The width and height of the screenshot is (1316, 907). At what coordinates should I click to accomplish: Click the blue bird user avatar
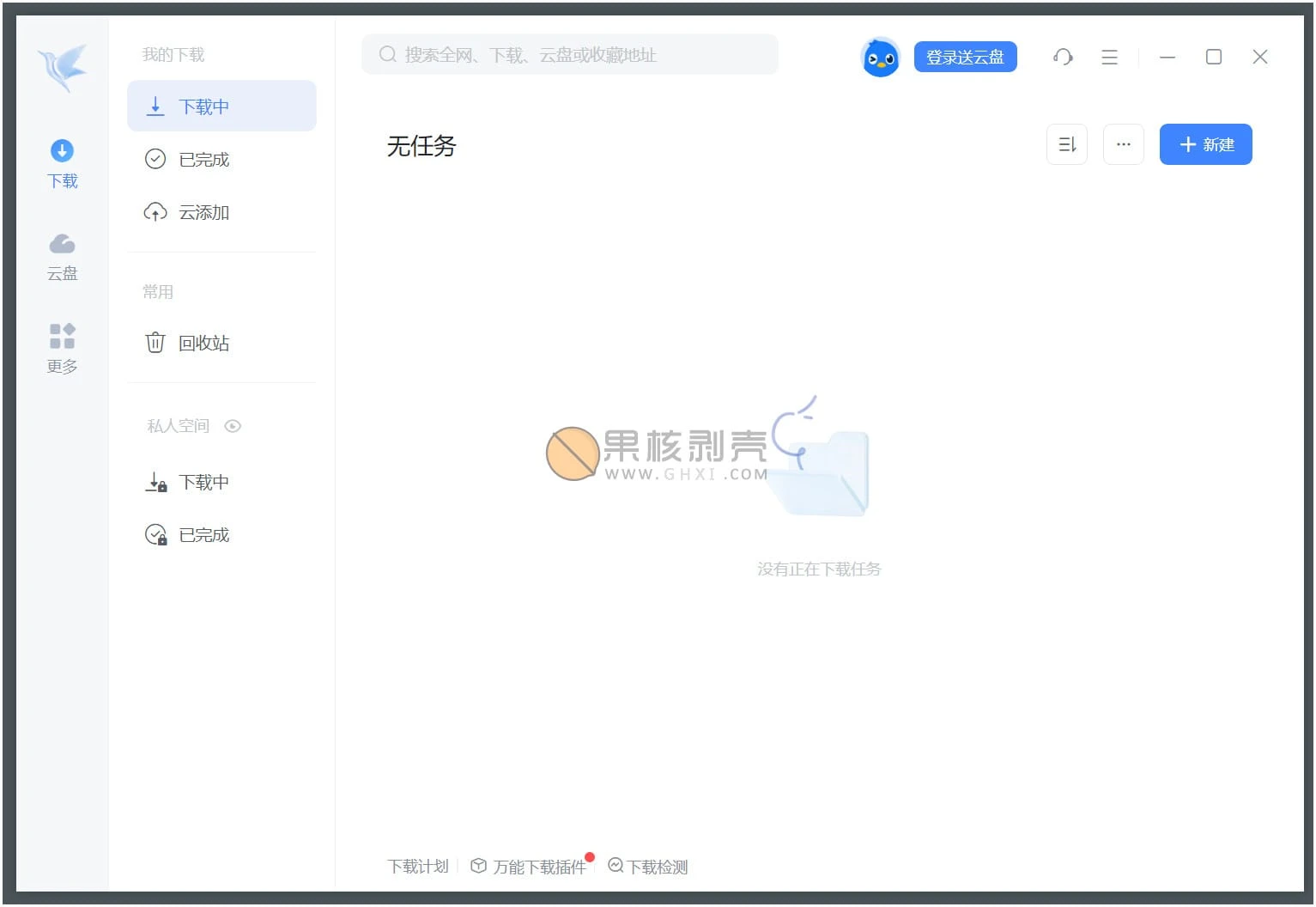point(880,58)
